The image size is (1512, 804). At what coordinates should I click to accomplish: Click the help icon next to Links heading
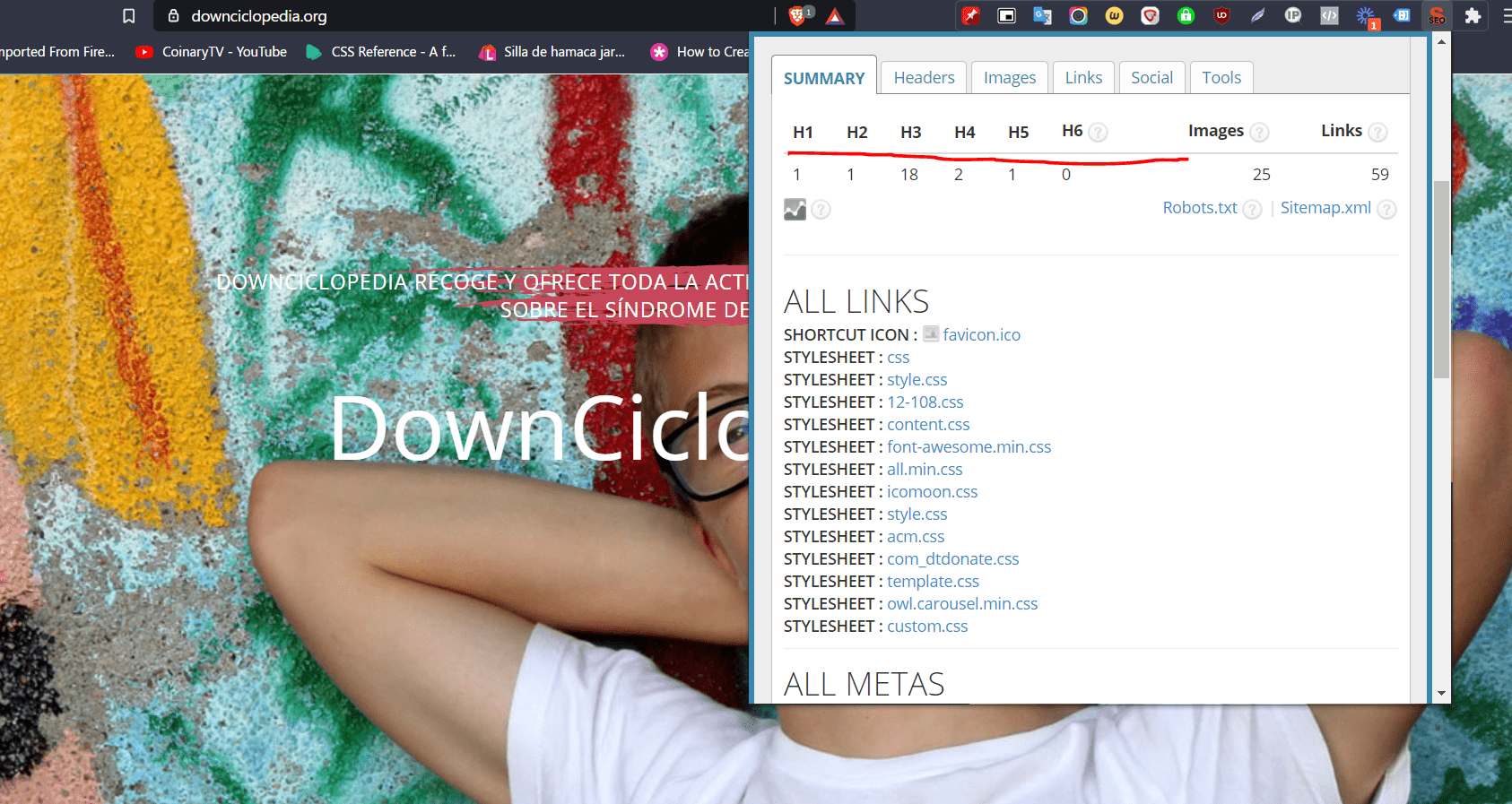coord(1378,133)
